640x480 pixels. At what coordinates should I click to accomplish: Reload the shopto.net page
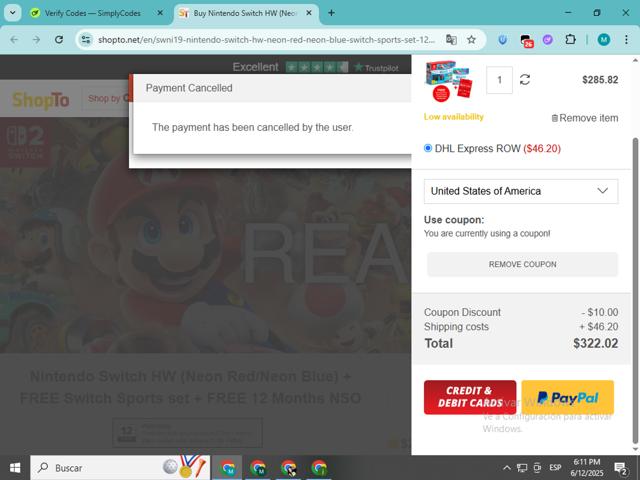click(59, 40)
